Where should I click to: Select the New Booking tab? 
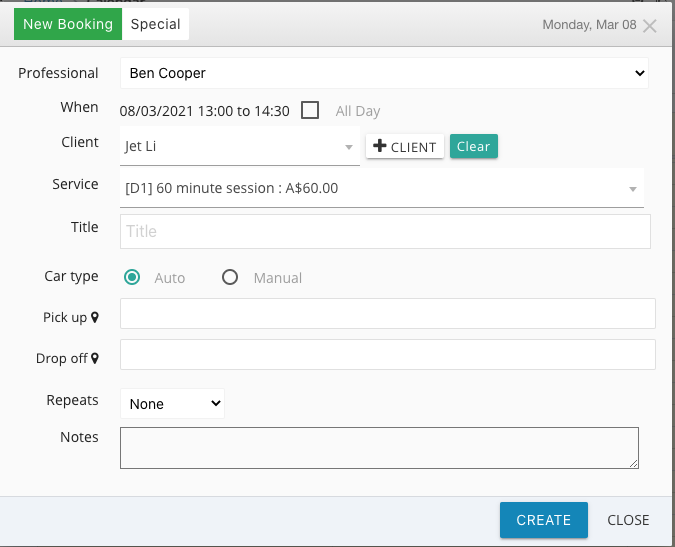click(x=68, y=24)
